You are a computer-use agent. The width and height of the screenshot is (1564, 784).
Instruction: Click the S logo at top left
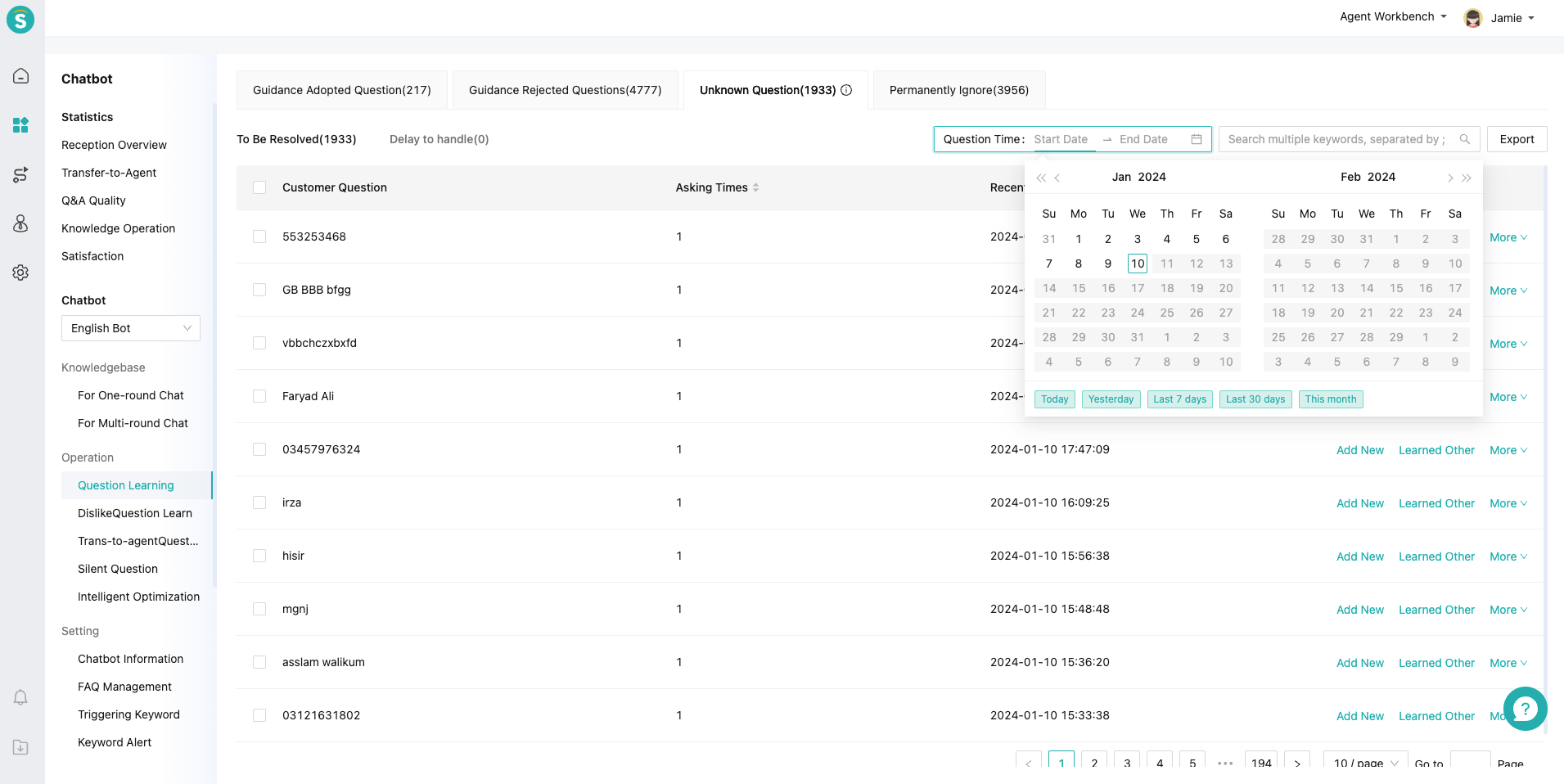click(x=20, y=19)
